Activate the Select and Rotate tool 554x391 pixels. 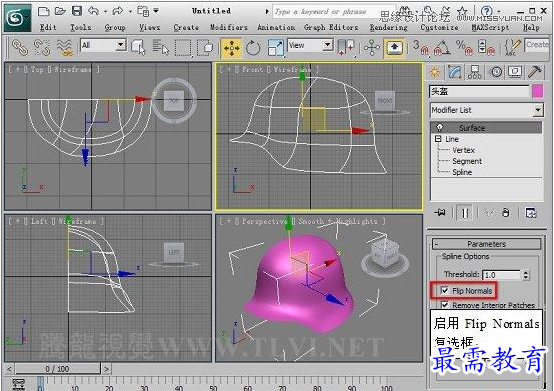click(253, 48)
